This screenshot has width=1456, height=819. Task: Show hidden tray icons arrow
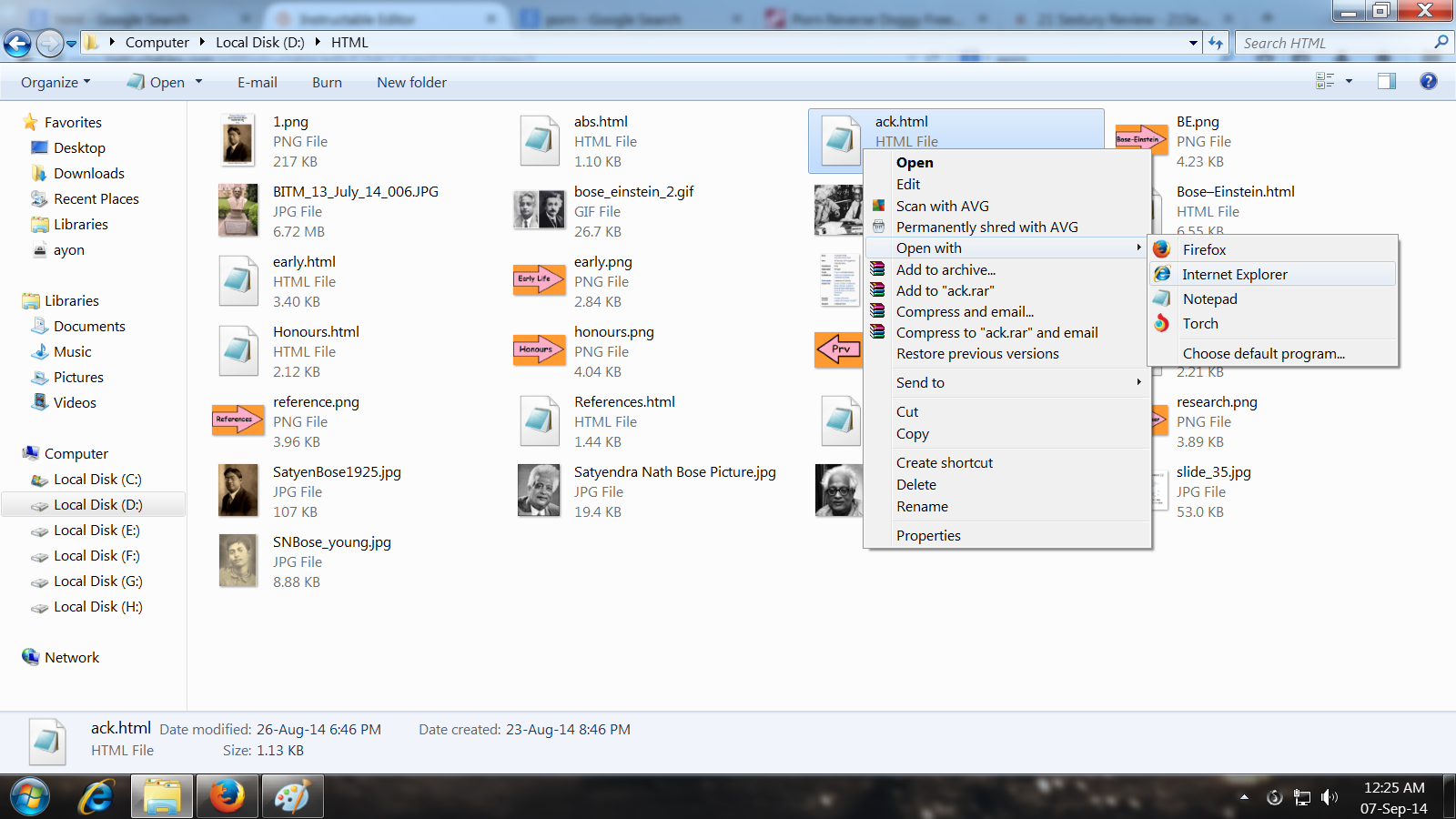[x=1244, y=798]
